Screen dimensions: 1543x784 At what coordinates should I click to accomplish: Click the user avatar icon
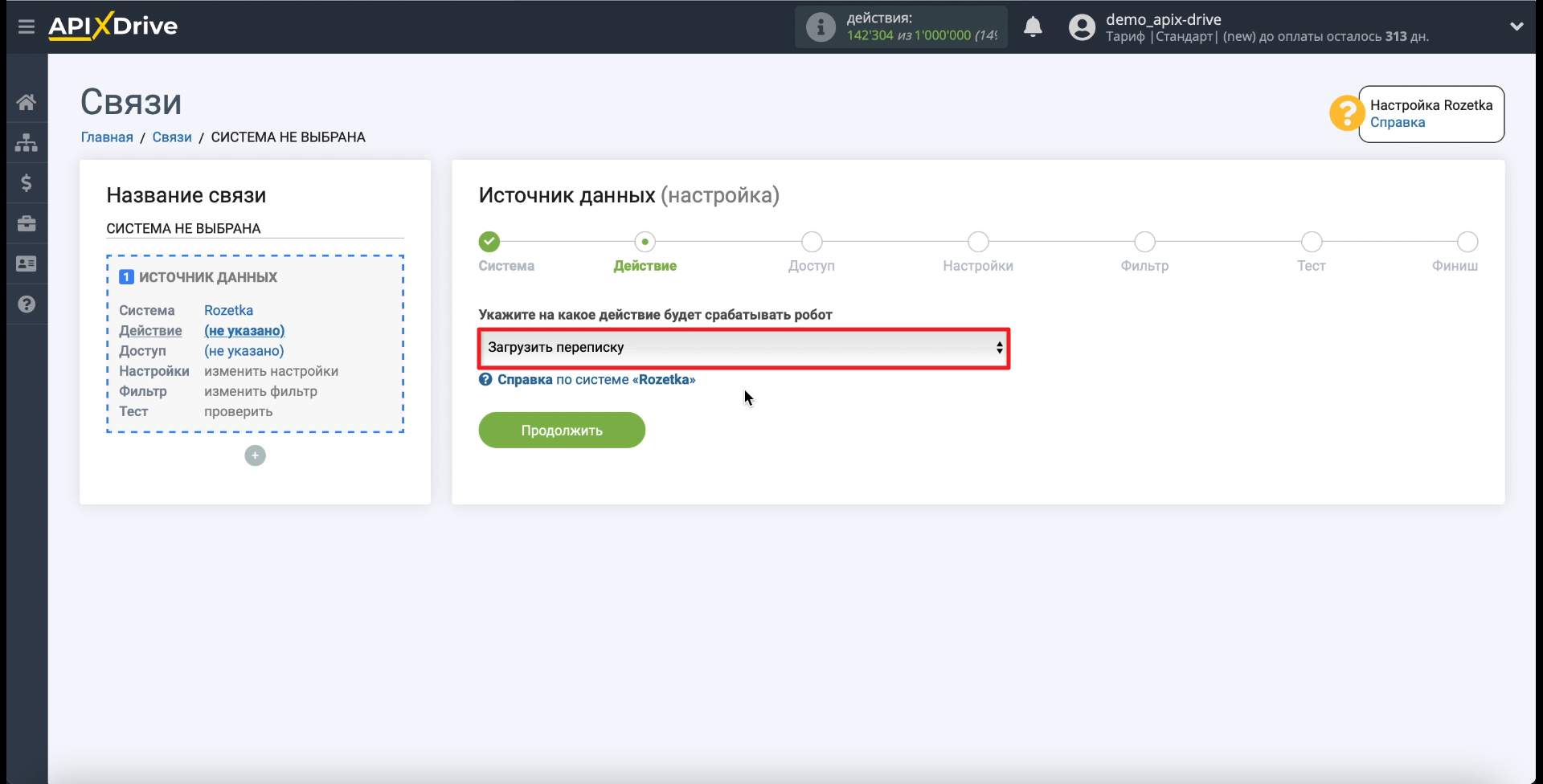point(1082,27)
